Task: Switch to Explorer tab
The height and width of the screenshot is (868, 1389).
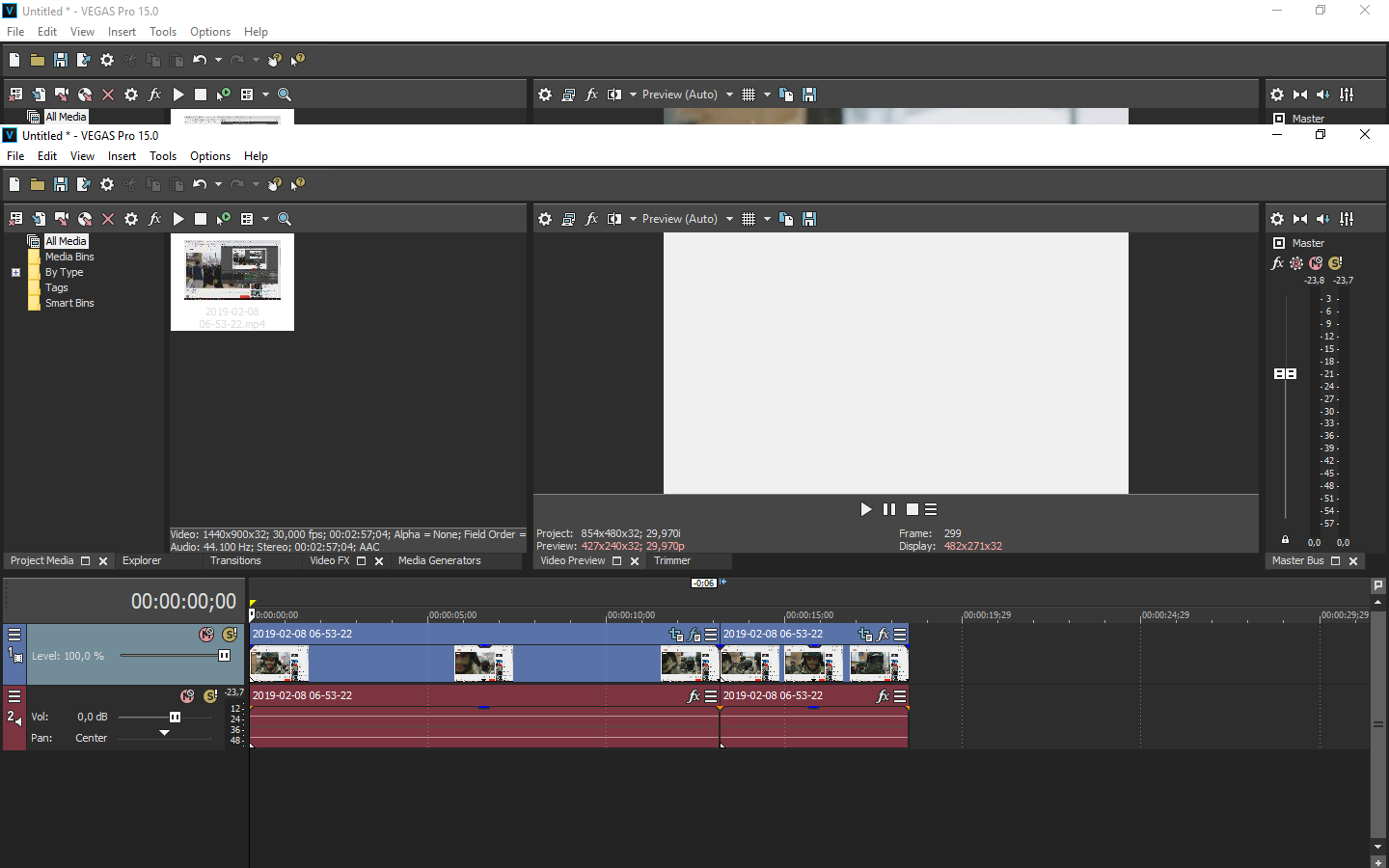Action: tap(142, 560)
